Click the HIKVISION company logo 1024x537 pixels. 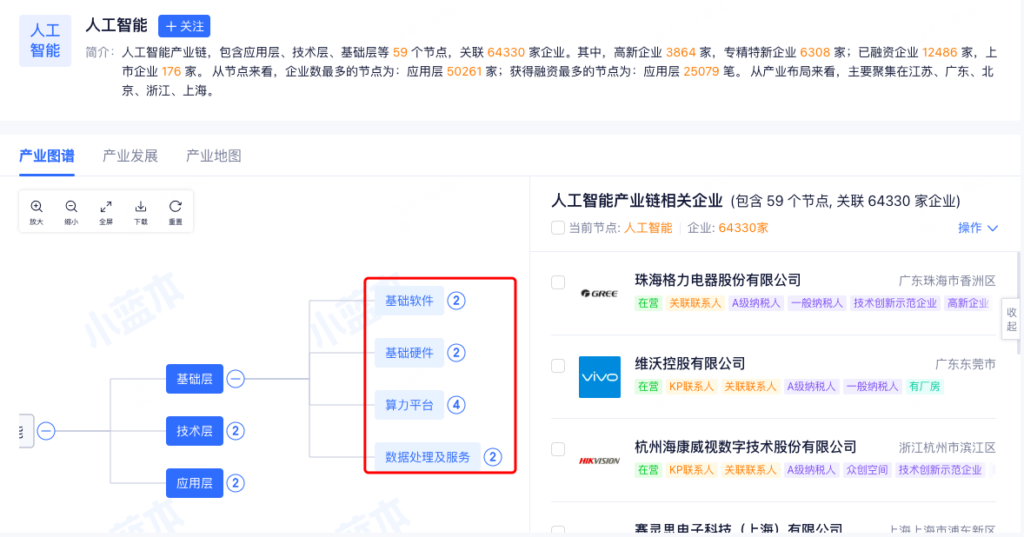click(x=599, y=461)
